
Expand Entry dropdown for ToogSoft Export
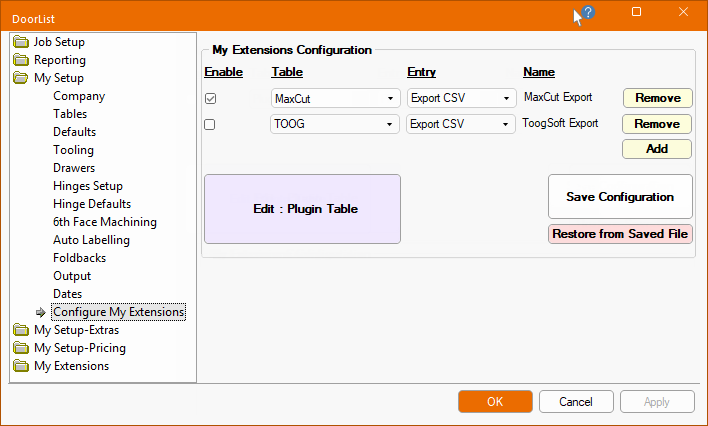coord(506,125)
